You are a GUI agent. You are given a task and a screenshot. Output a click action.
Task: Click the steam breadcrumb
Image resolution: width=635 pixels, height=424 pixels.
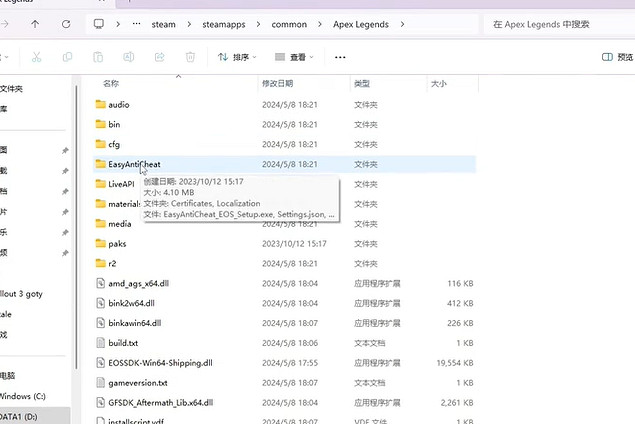point(164,24)
